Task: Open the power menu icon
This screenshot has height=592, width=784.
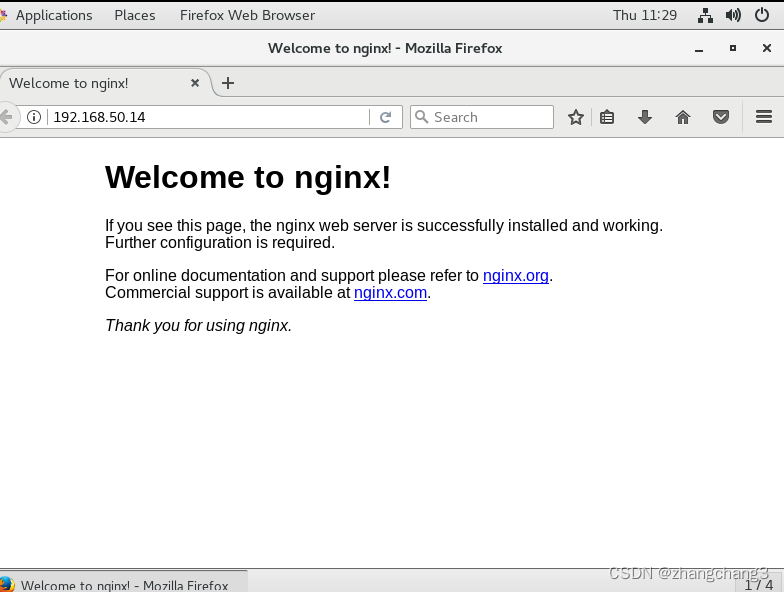Action: coord(762,16)
